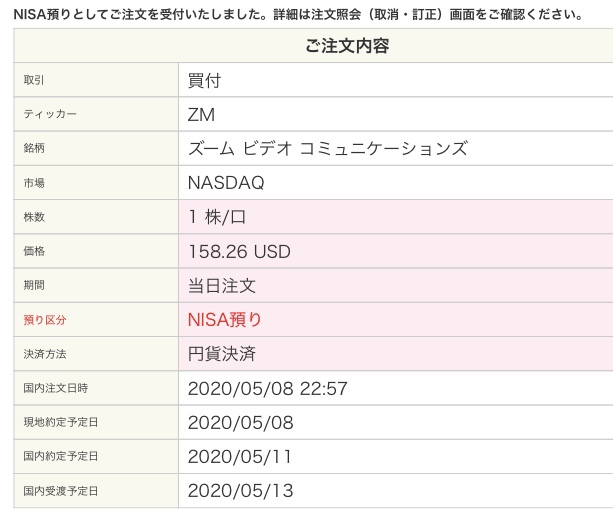The width and height of the screenshot is (613, 517).
Task: Click the ティッカー label cell
Action: coord(50,115)
